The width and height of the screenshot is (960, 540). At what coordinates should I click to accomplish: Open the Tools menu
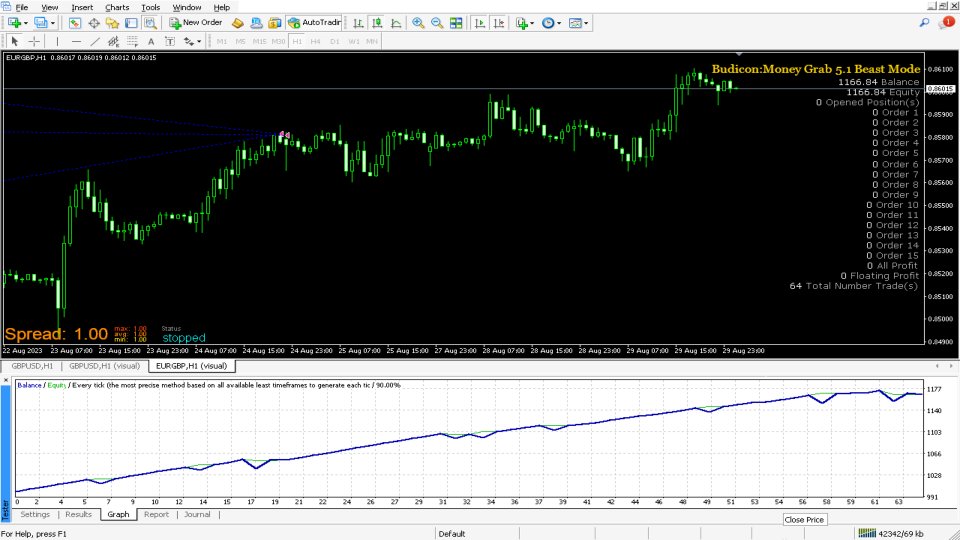click(151, 7)
